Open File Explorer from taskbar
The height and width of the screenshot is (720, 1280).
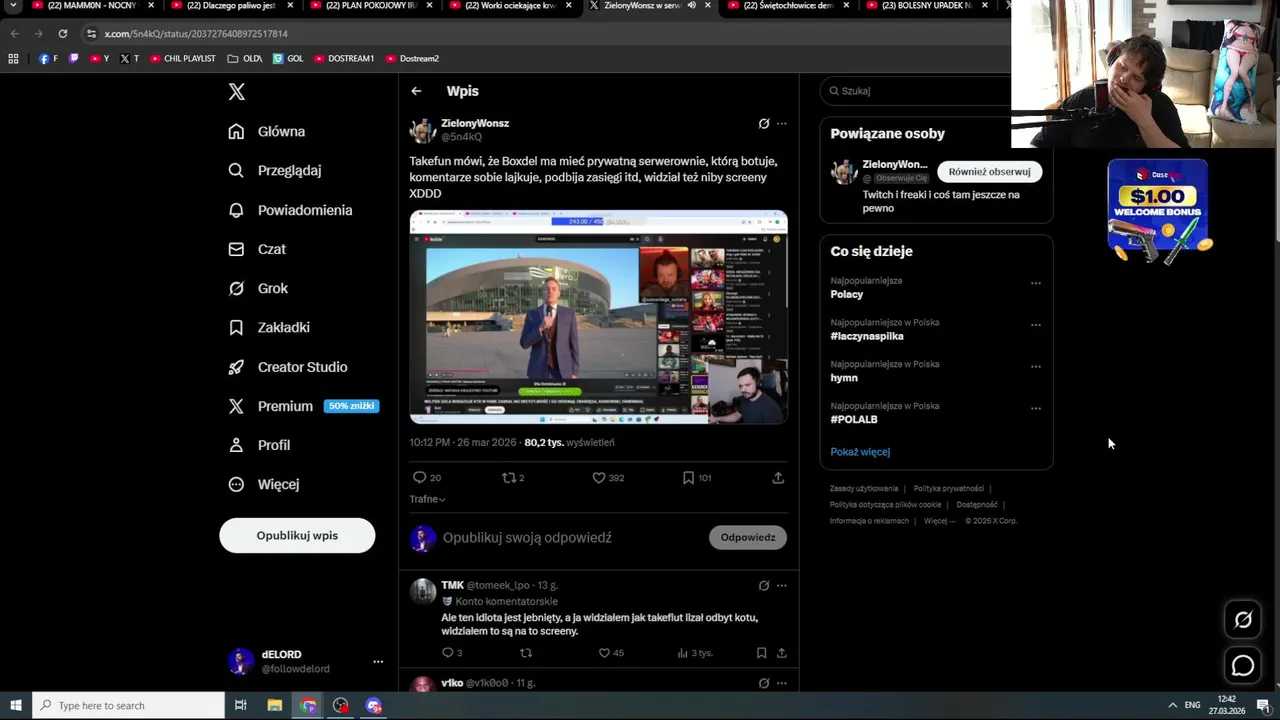(274, 706)
